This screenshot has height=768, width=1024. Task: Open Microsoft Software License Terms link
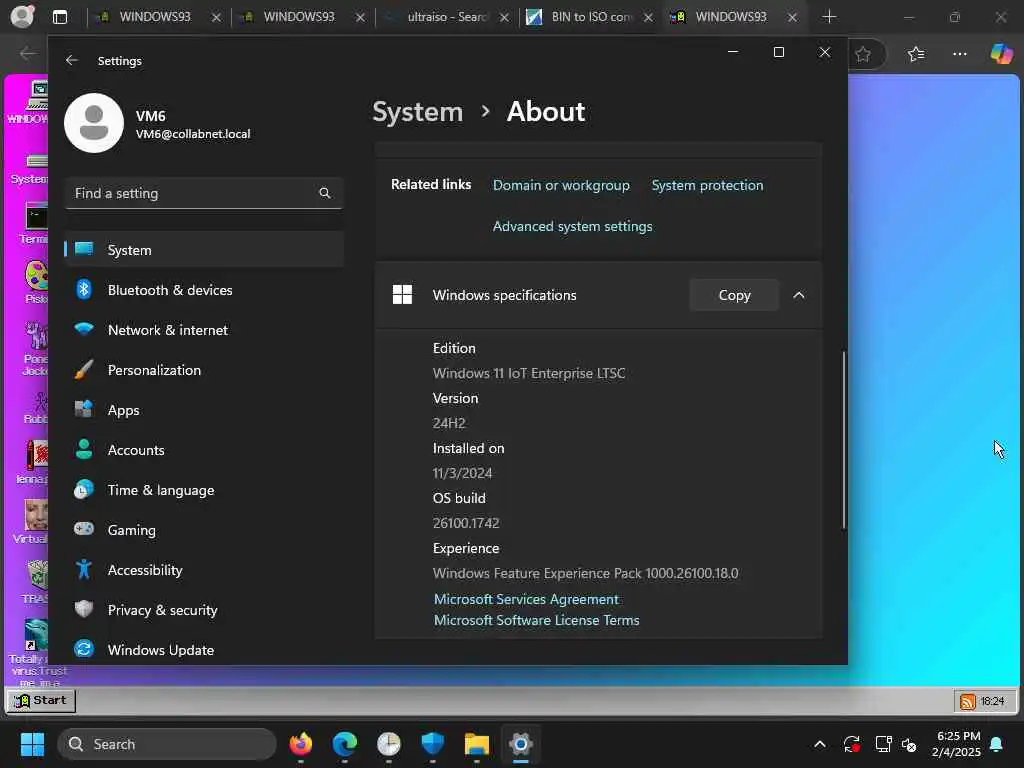click(536, 620)
